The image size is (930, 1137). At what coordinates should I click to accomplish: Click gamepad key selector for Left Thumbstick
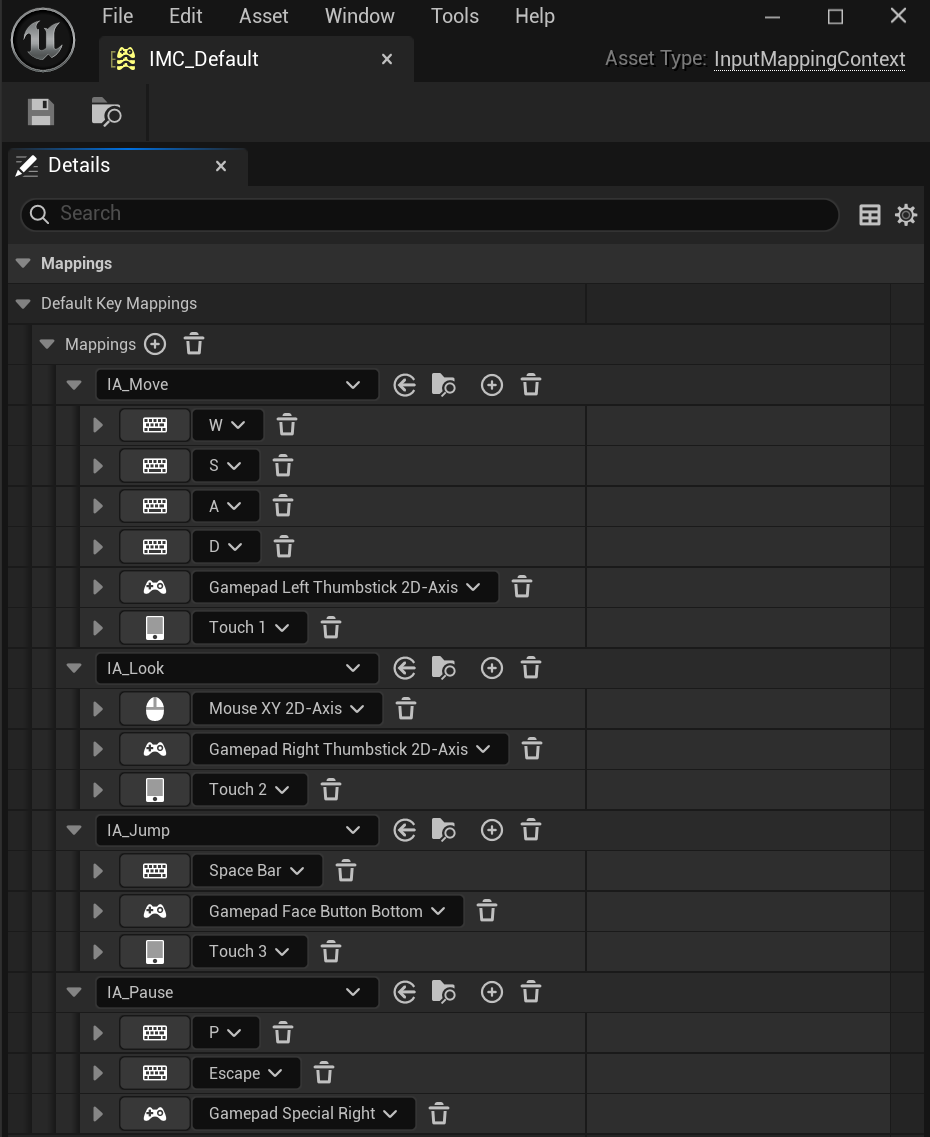(x=155, y=587)
